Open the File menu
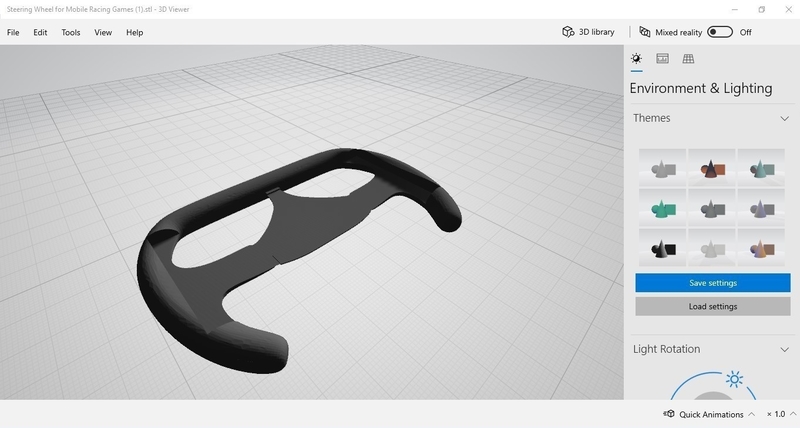 point(13,32)
